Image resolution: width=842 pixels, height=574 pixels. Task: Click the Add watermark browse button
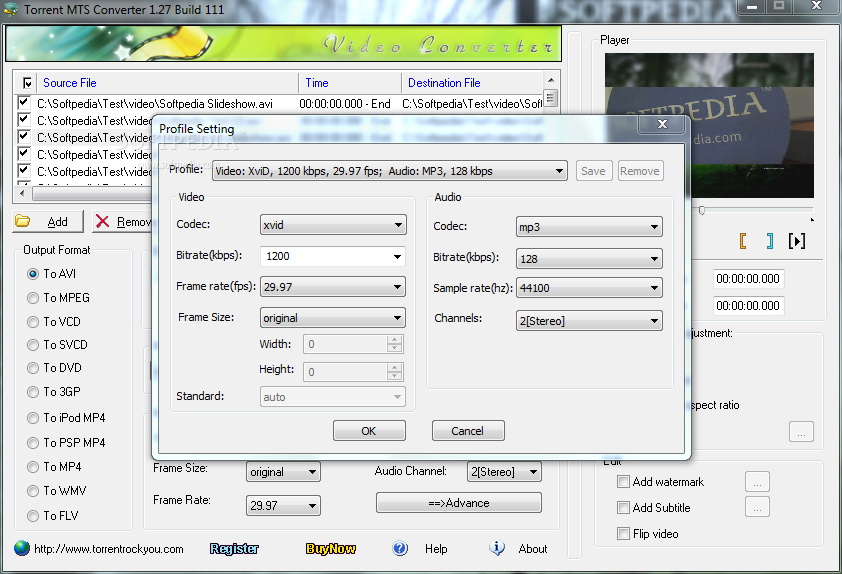757,482
